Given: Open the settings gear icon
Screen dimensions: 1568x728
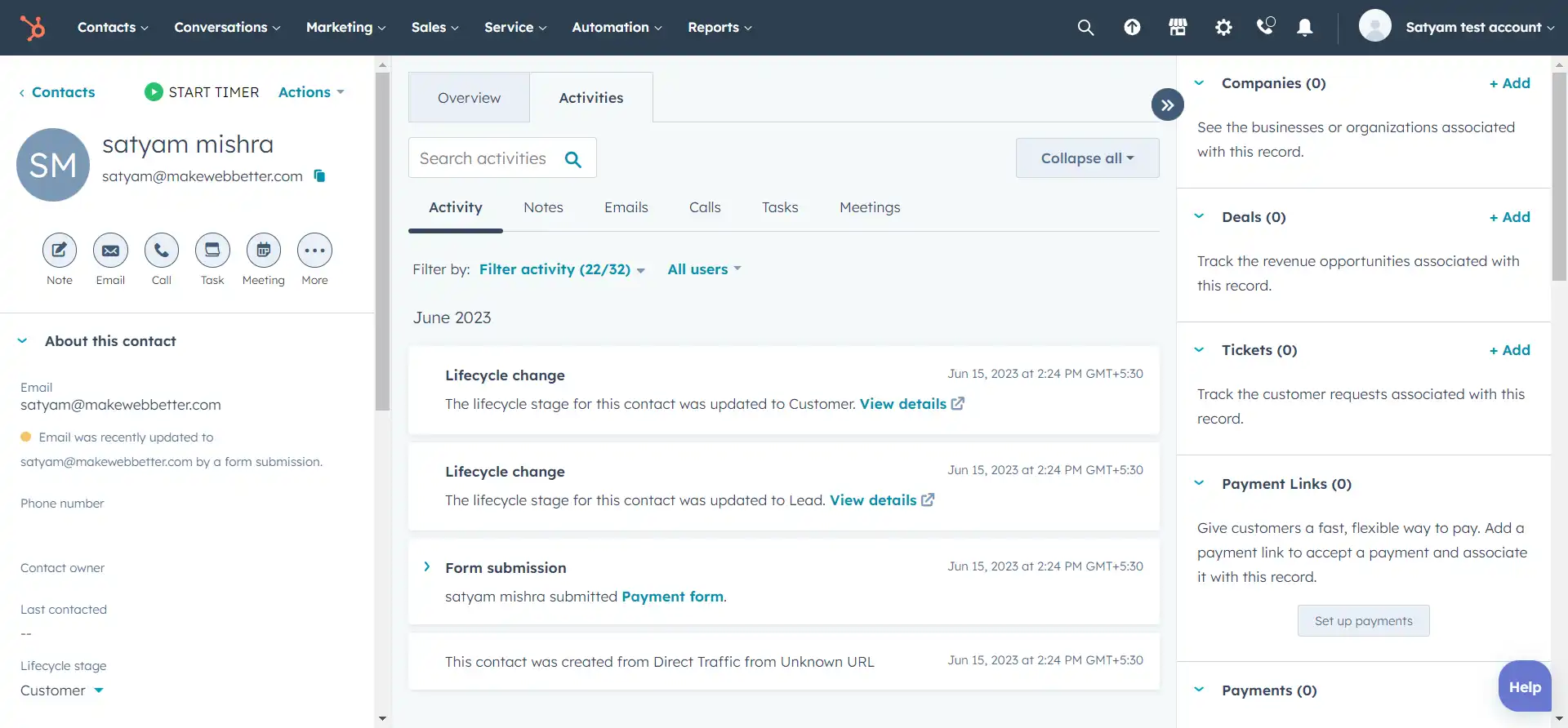Looking at the screenshot, I should coord(1223,28).
